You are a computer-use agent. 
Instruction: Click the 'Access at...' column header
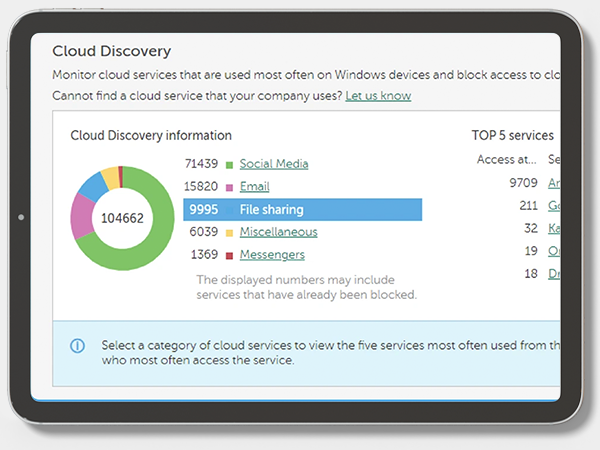coord(506,160)
